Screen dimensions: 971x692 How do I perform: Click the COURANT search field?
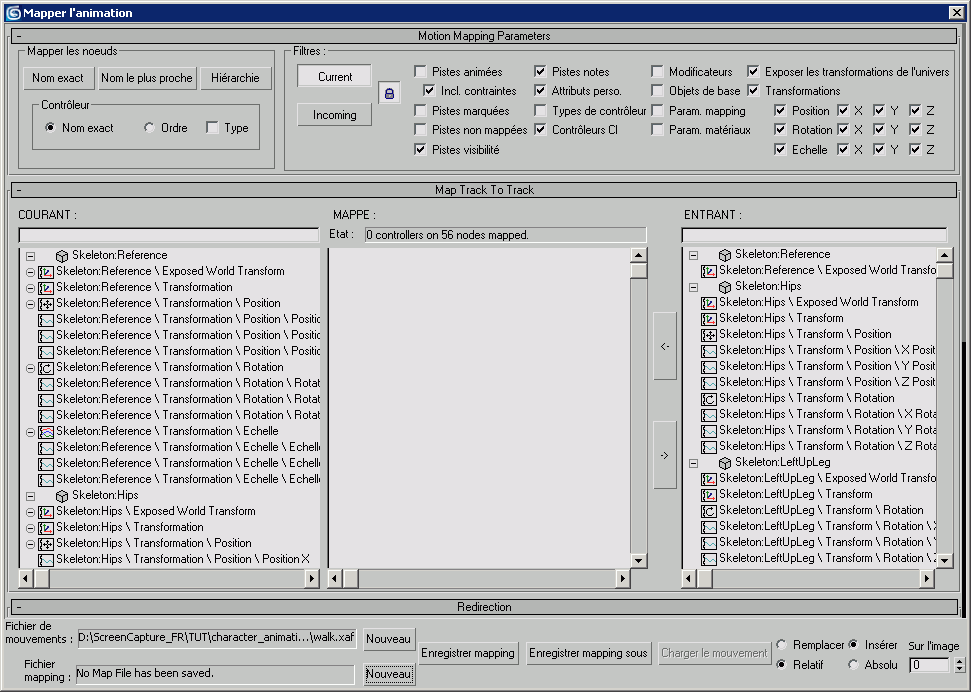(x=168, y=235)
